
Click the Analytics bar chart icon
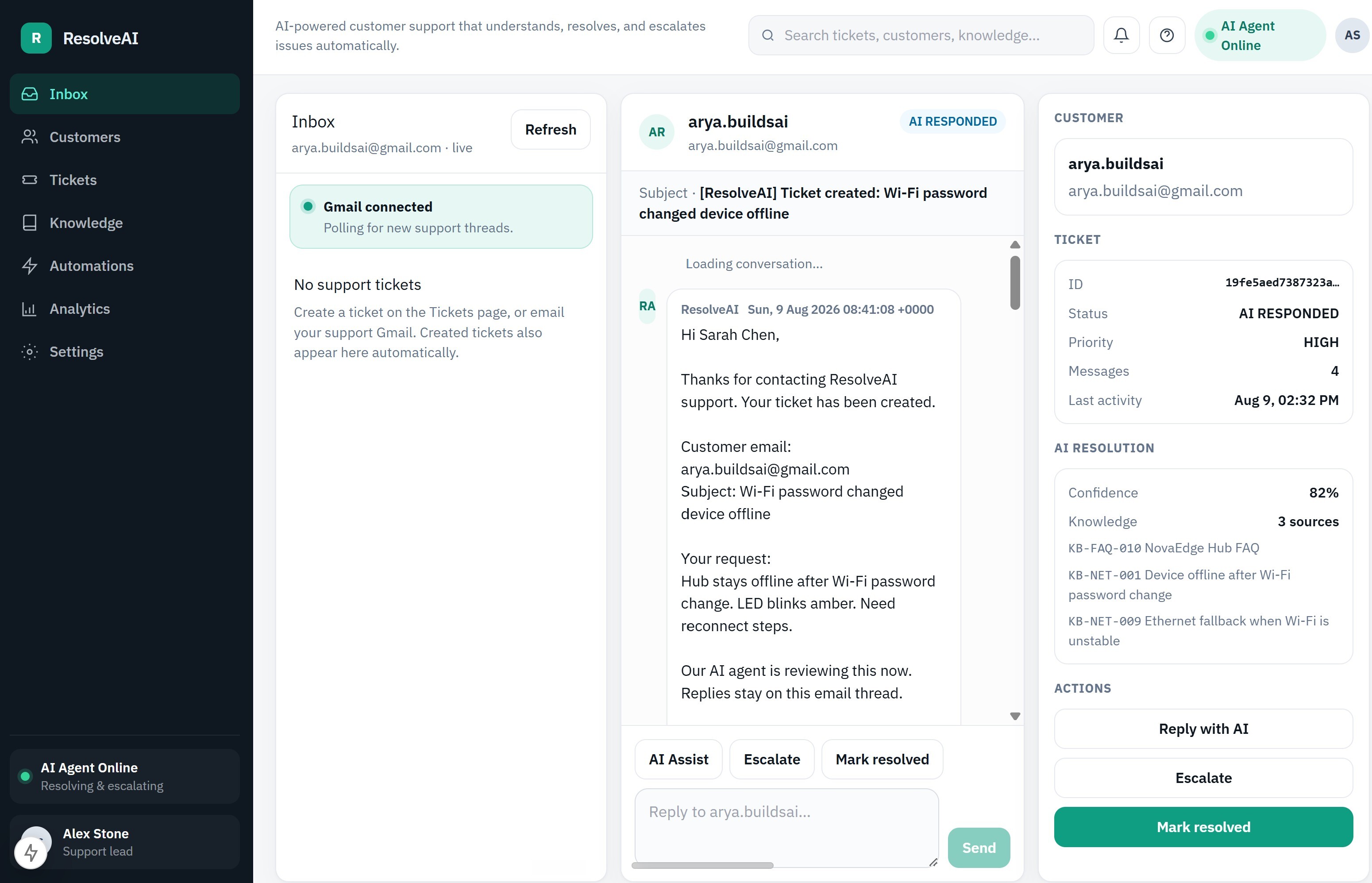pos(29,308)
